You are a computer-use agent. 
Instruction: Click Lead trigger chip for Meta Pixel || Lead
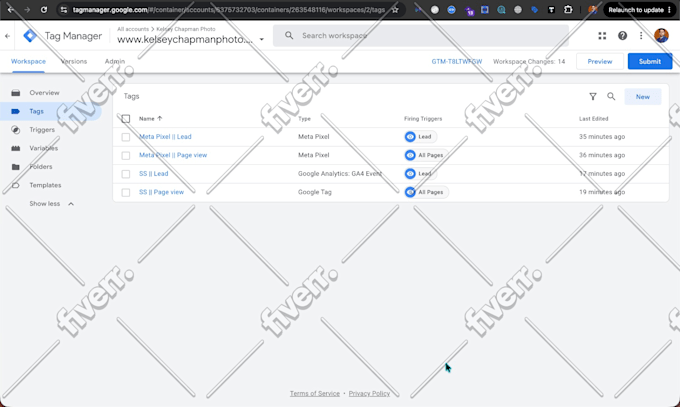420,137
